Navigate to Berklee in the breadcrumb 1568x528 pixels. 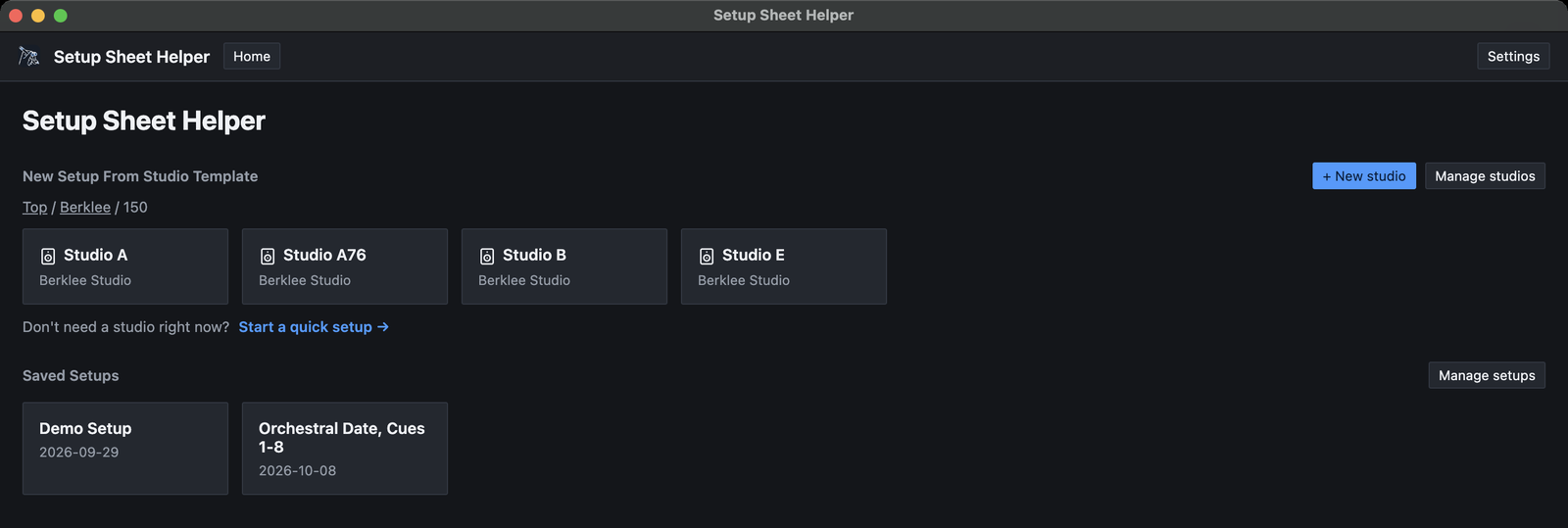[85, 208]
